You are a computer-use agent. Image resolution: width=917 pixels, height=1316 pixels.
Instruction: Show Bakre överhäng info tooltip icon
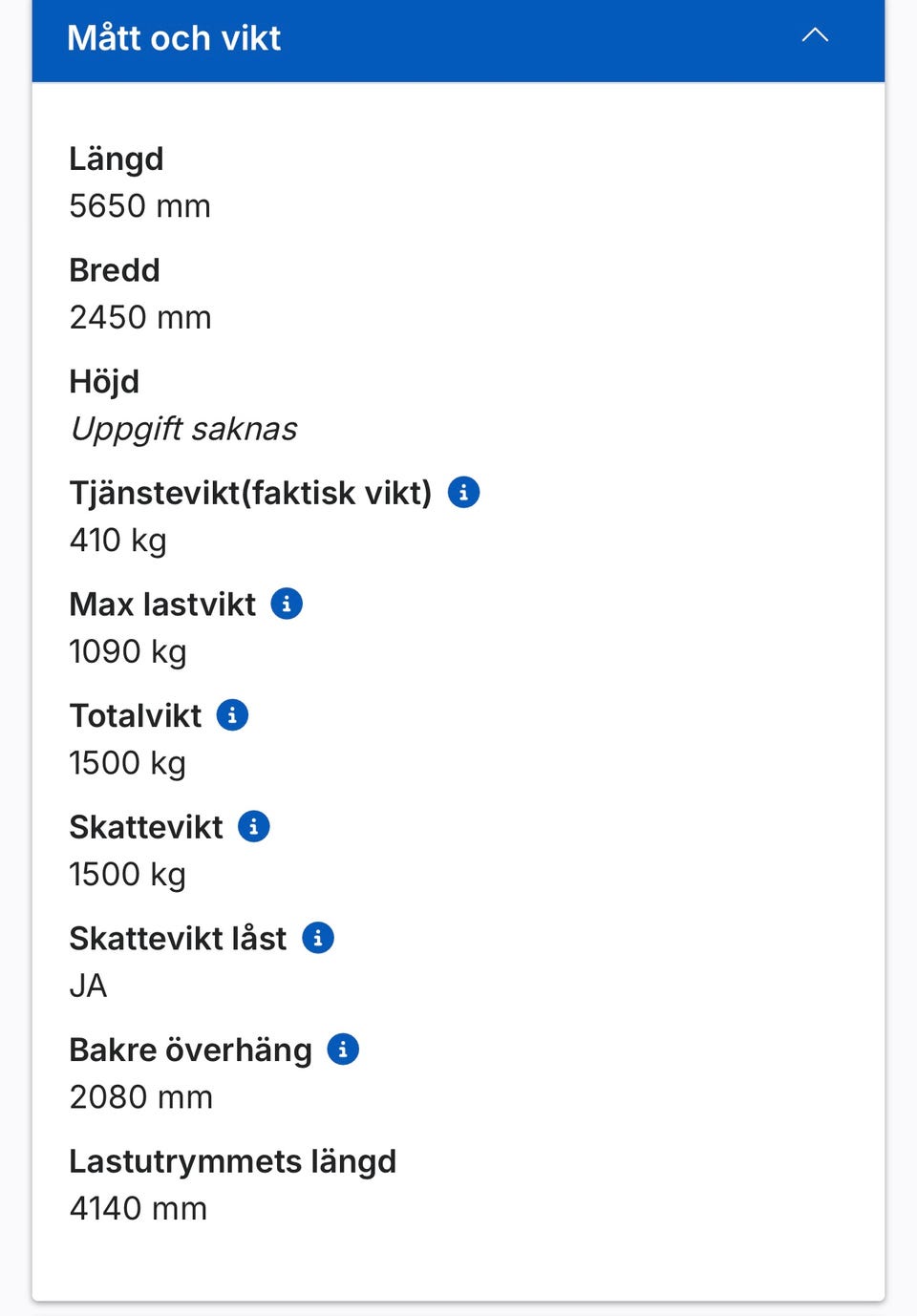pyautogui.click(x=343, y=1050)
